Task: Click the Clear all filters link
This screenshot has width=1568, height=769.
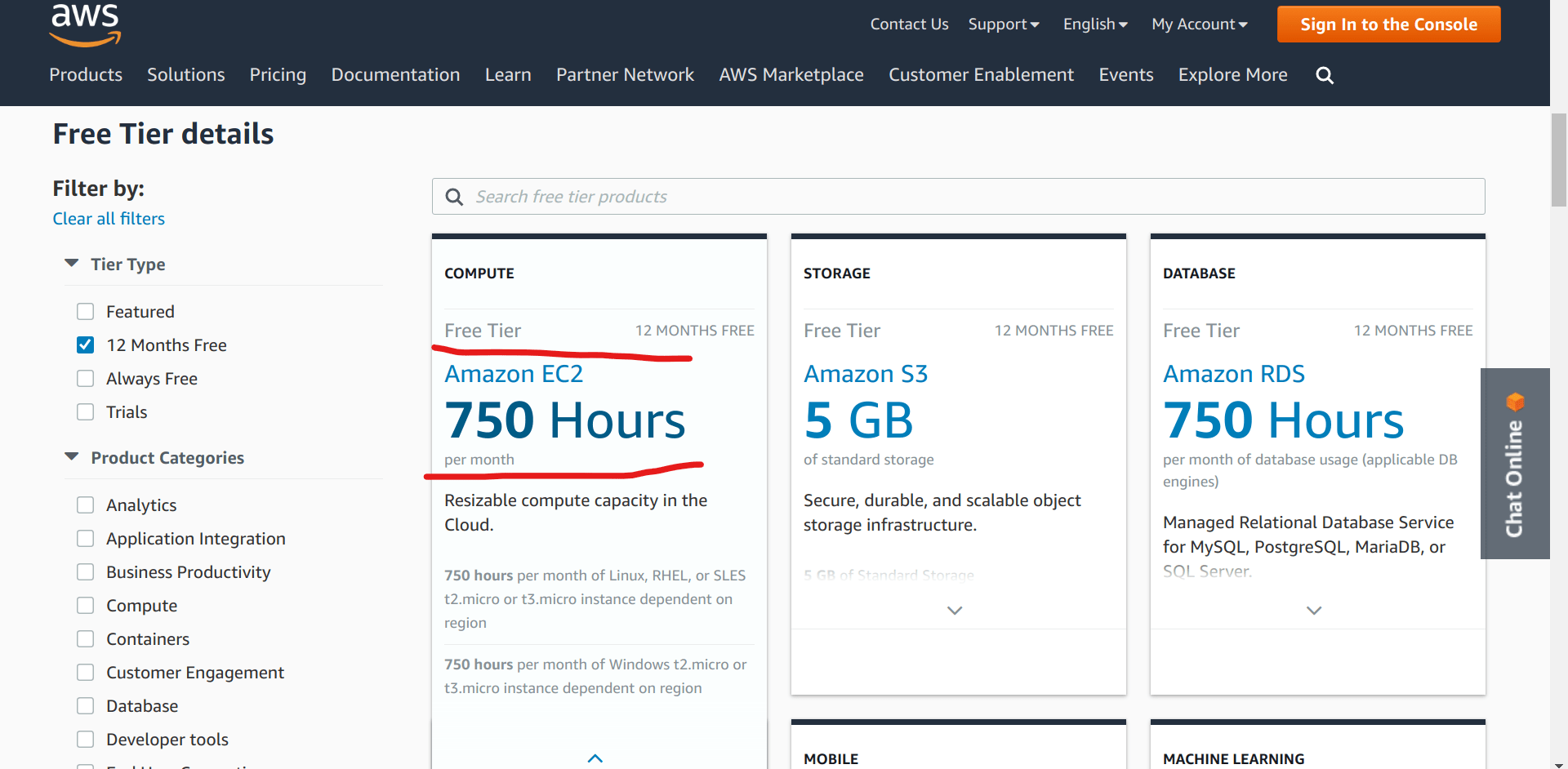Action: [x=108, y=219]
